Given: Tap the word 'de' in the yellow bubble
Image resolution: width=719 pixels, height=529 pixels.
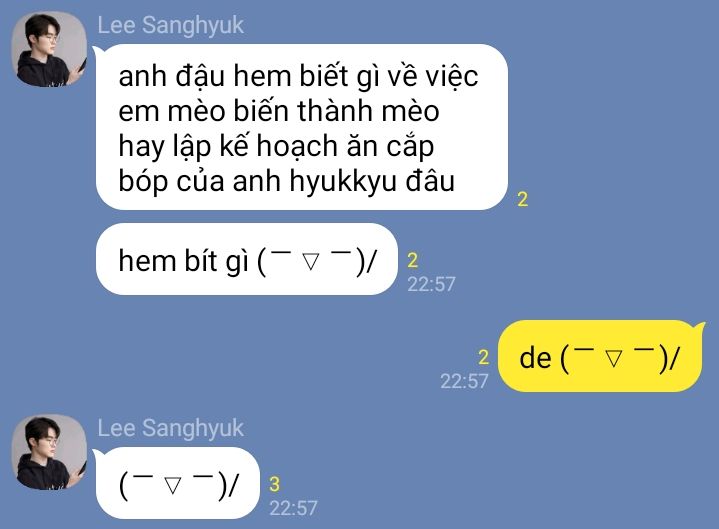Looking at the screenshot, I should 535,358.
